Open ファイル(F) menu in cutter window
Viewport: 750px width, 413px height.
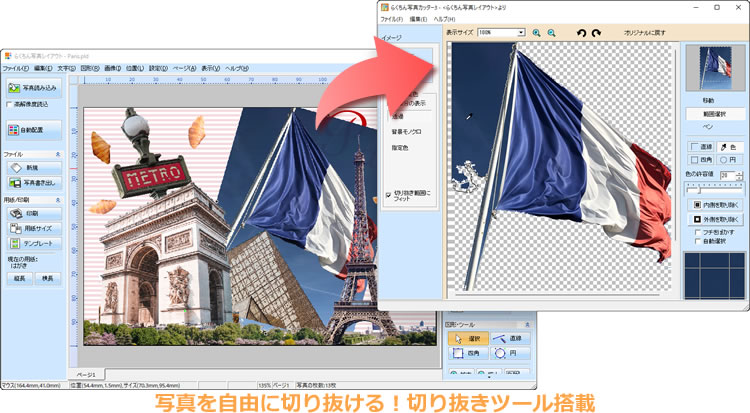tap(392, 19)
